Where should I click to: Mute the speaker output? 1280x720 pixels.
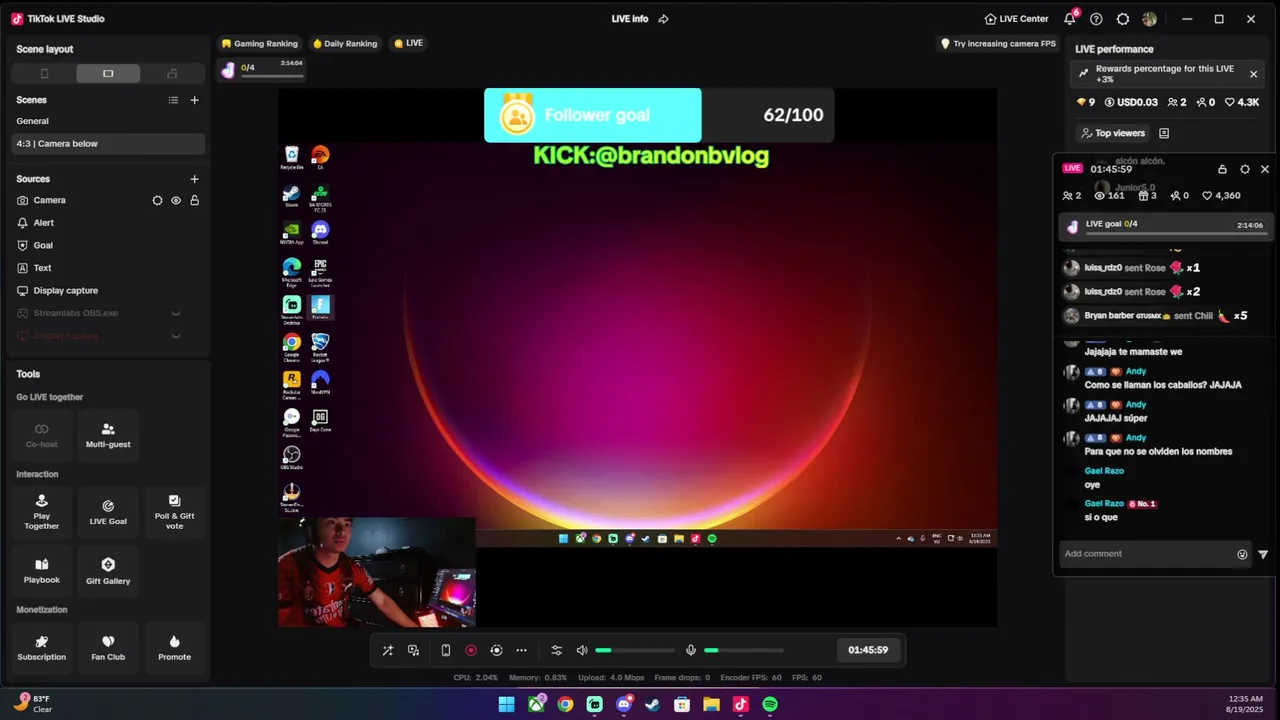[x=582, y=650]
